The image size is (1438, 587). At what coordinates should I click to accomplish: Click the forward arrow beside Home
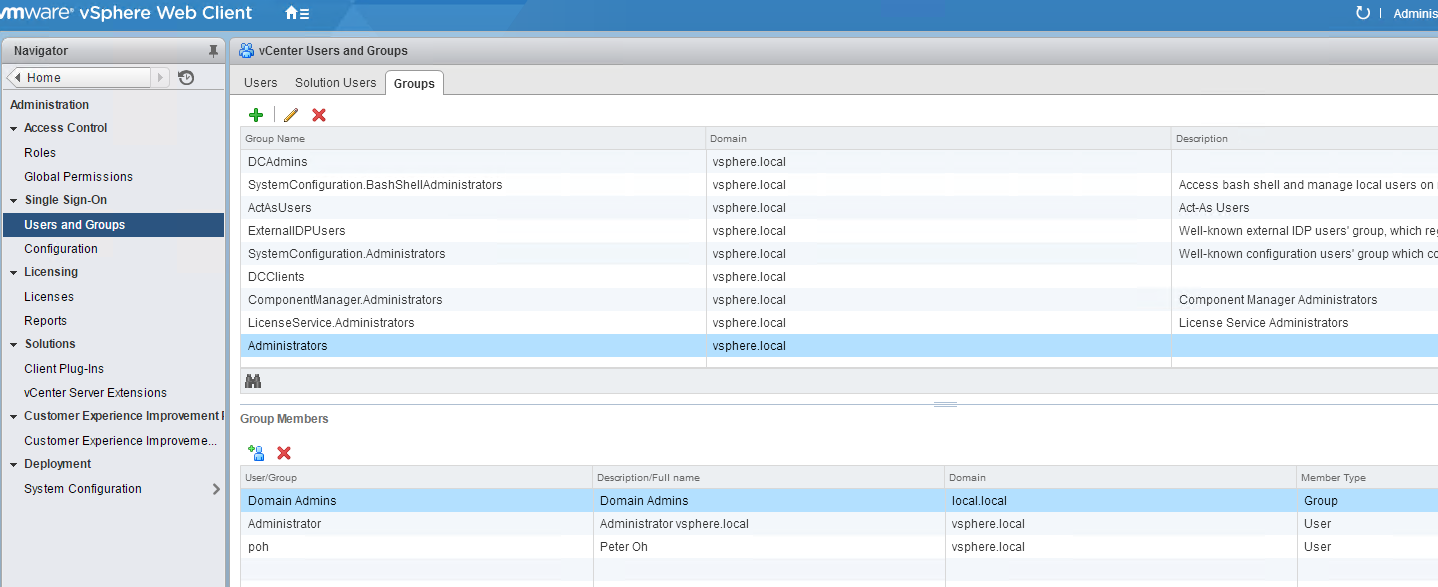(x=161, y=77)
